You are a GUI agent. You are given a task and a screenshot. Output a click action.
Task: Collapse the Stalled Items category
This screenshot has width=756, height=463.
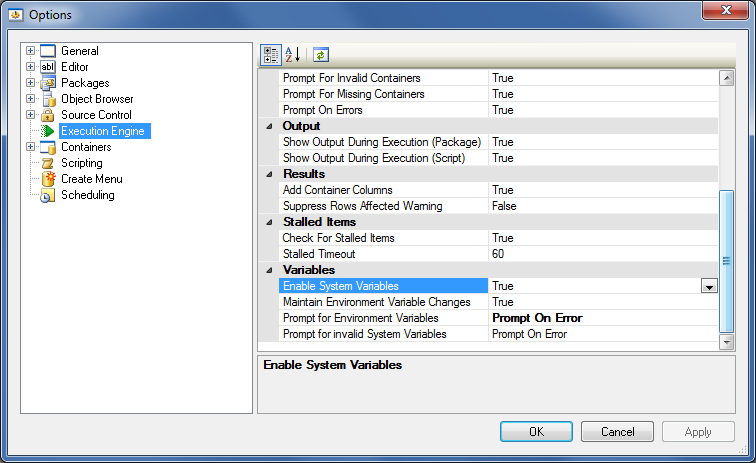point(269,222)
